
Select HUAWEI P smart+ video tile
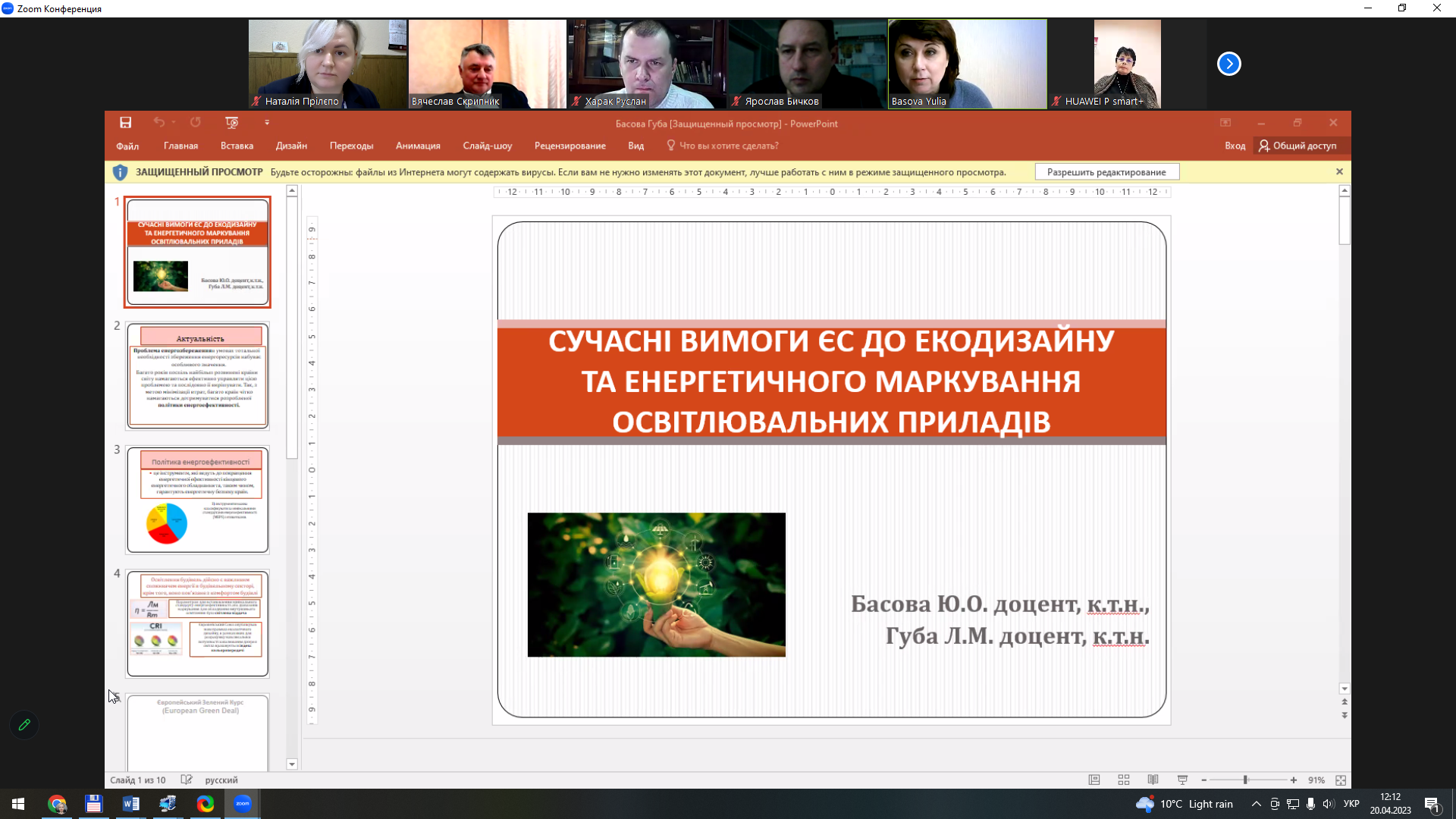coord(1127,64)
